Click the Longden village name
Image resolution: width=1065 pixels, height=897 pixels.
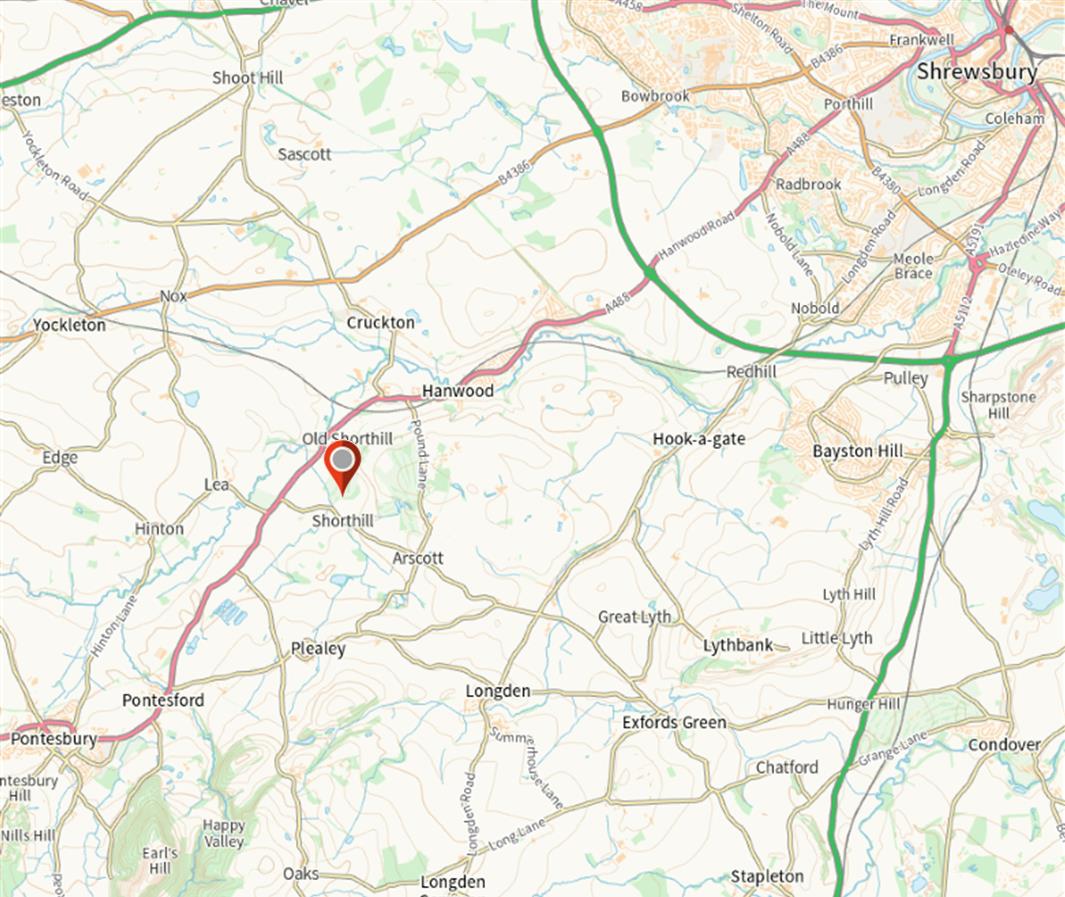point(498,691)
